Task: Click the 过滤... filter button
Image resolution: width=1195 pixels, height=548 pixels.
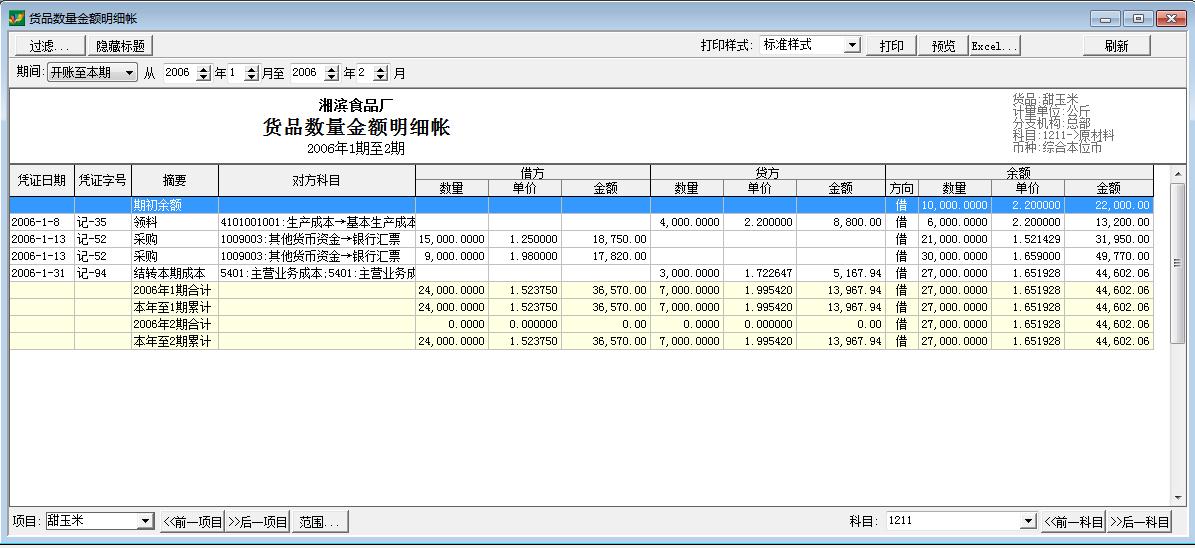Action: pyautogui.click(x=49, y=46)
